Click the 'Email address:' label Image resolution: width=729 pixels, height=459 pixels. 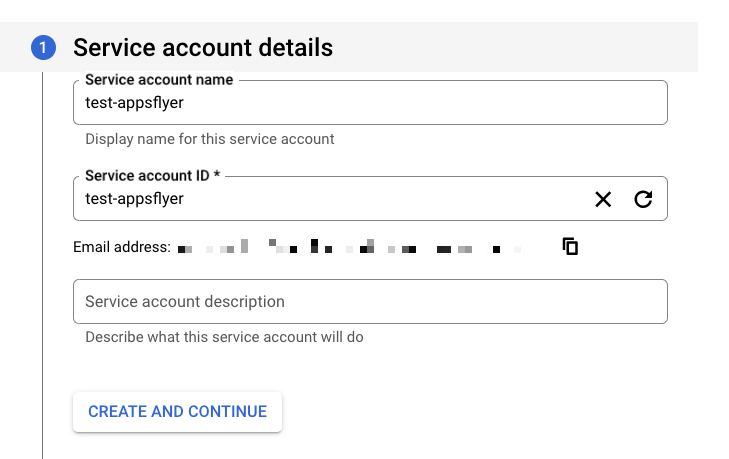pyautogui.click(x=122, y=247)
